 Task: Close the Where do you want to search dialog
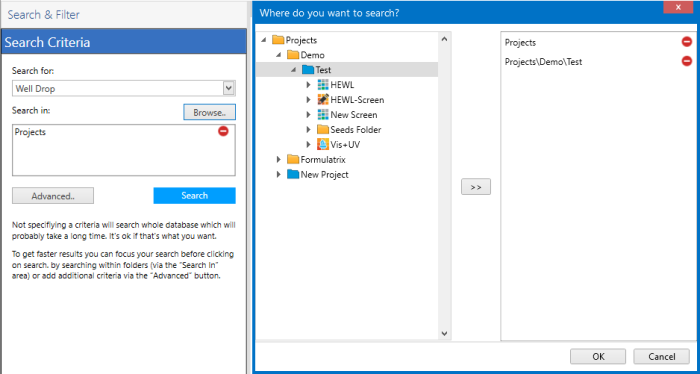678,7
